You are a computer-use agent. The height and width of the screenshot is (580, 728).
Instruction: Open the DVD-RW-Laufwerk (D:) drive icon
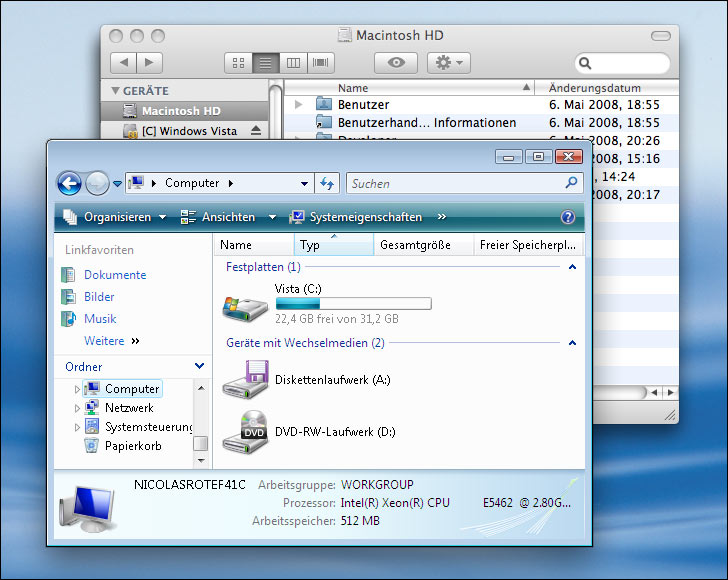[x=245, y=432]
